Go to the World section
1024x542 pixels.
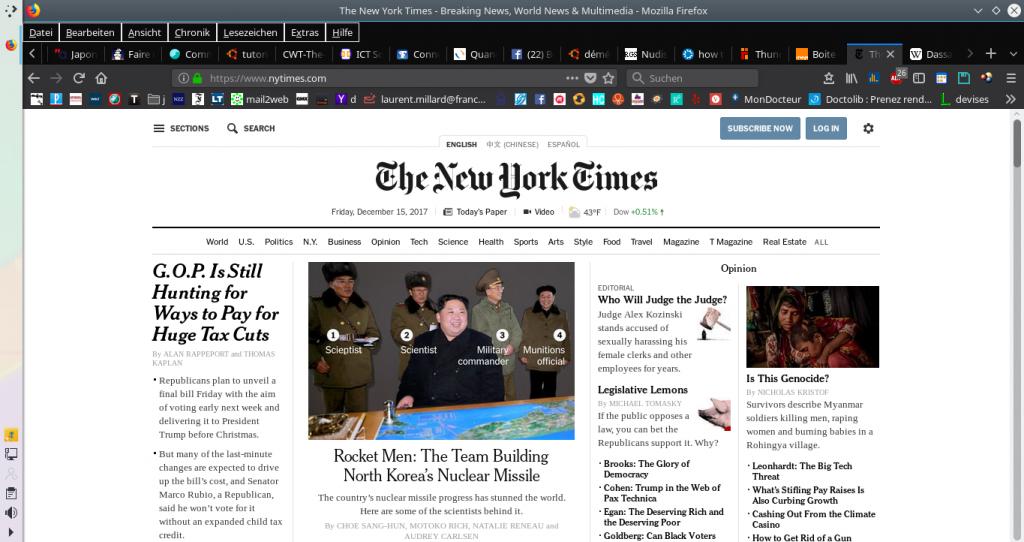217,242
